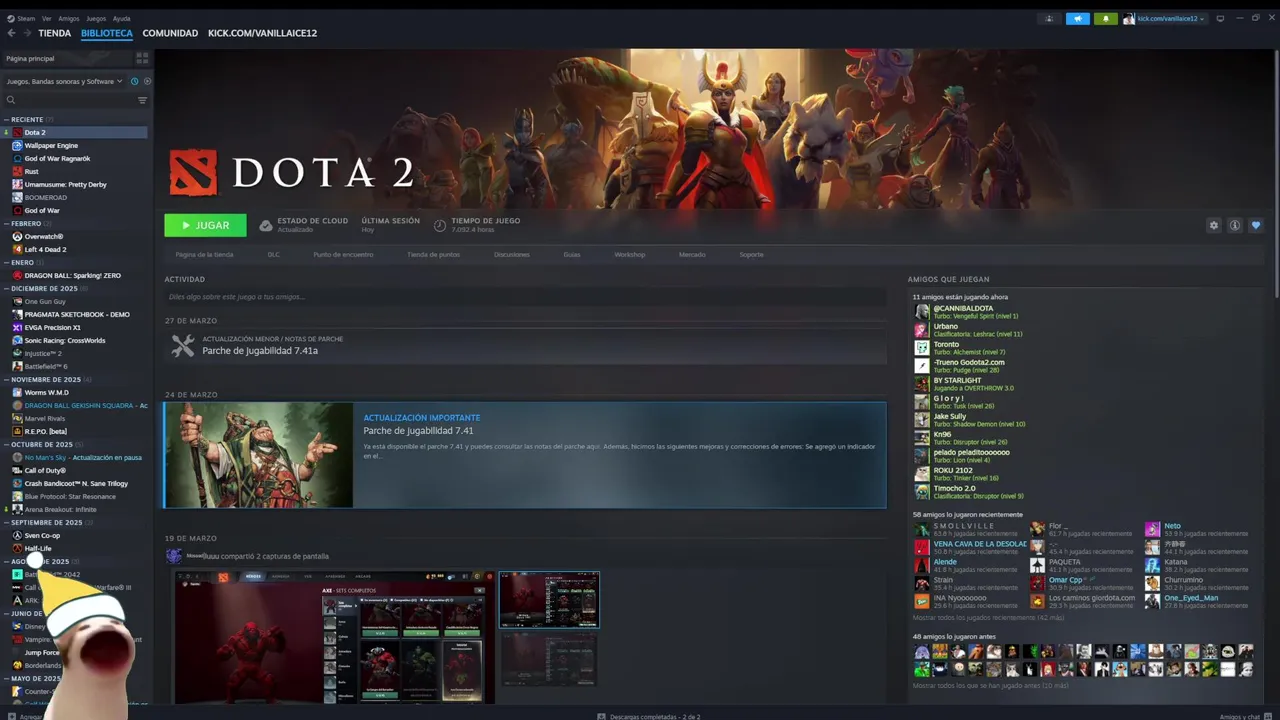
Task: Click the back navigation arrow
Action: (11, 33)
